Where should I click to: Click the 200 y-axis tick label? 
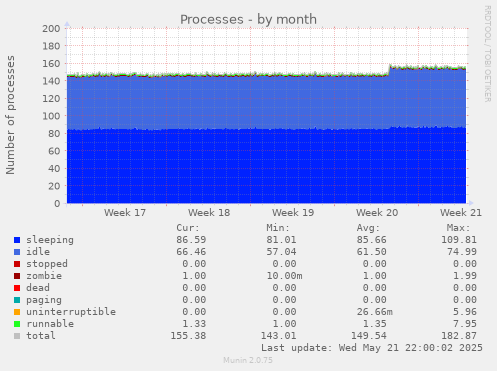51,29
